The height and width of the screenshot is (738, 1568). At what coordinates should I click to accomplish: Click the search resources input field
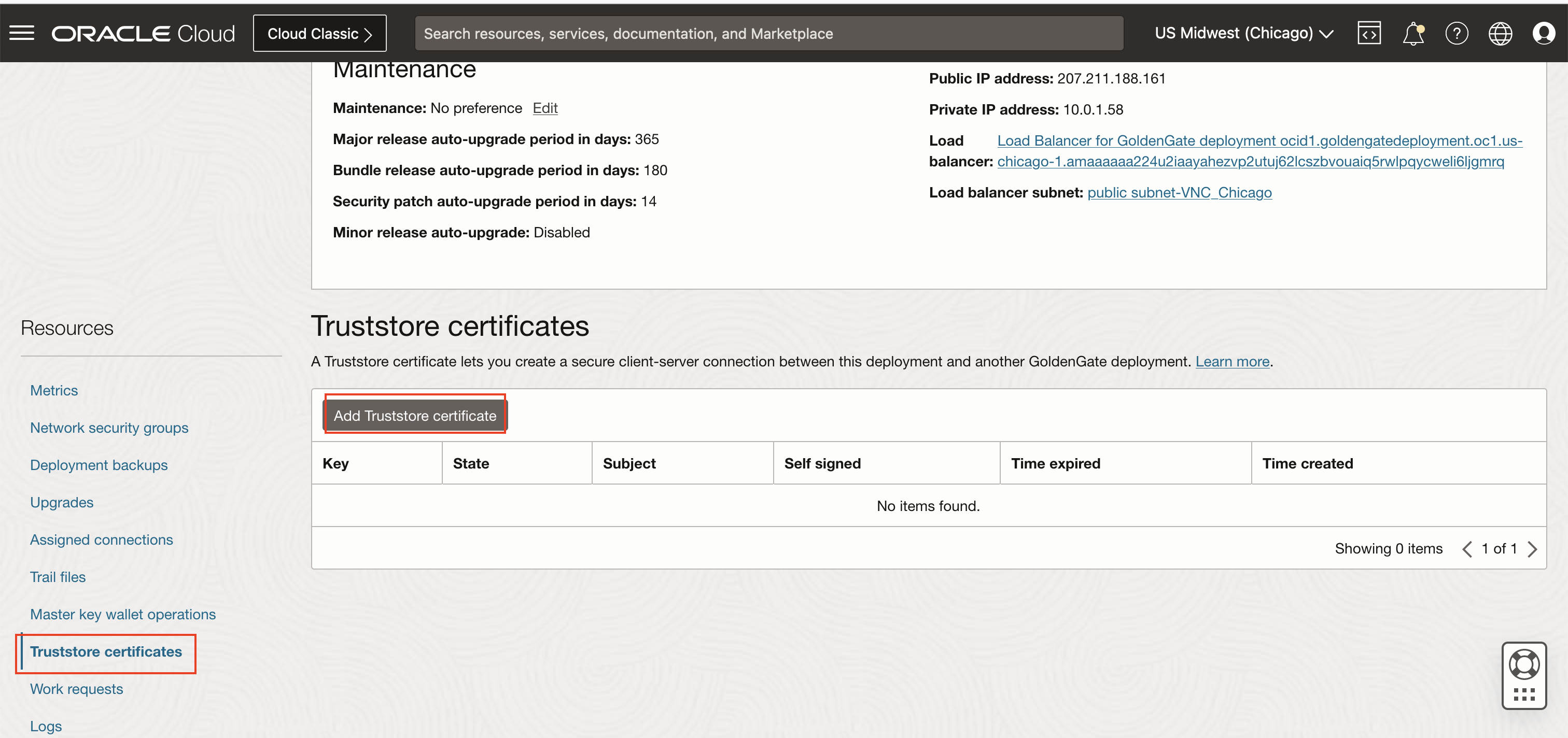click(x=768, y=34)
